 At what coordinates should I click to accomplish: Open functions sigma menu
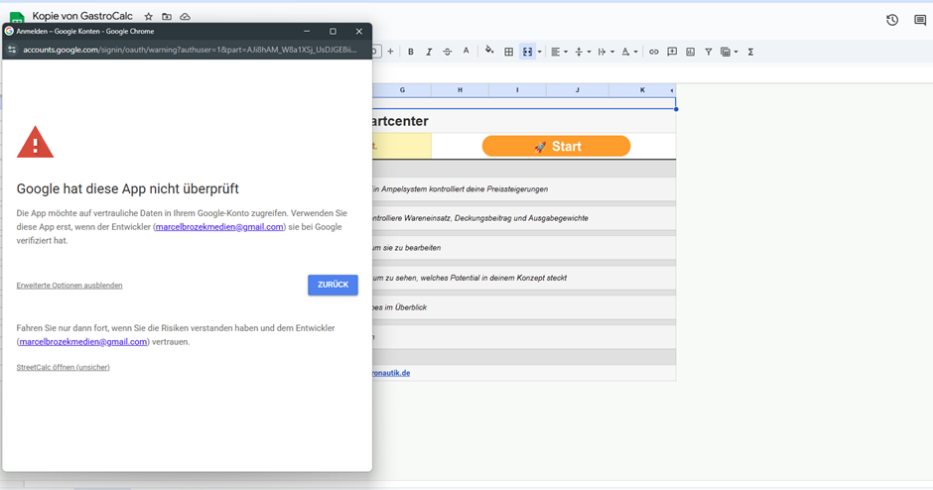pos(751,52)
